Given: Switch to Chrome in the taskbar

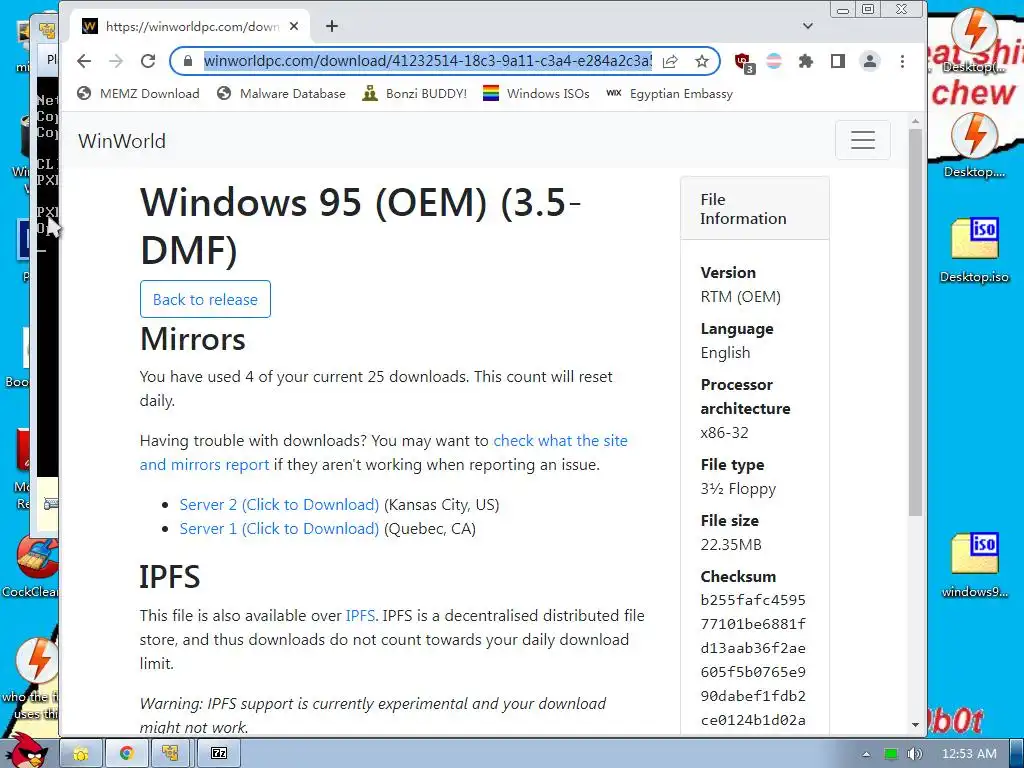Looking at the screenshot, I should pos(127,754).
